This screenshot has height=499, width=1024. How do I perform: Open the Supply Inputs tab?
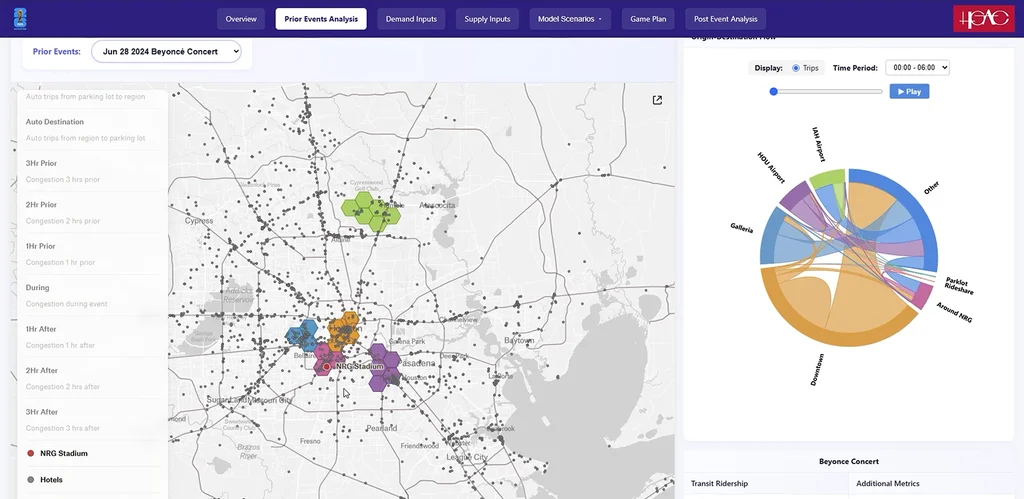pos(487,19)
